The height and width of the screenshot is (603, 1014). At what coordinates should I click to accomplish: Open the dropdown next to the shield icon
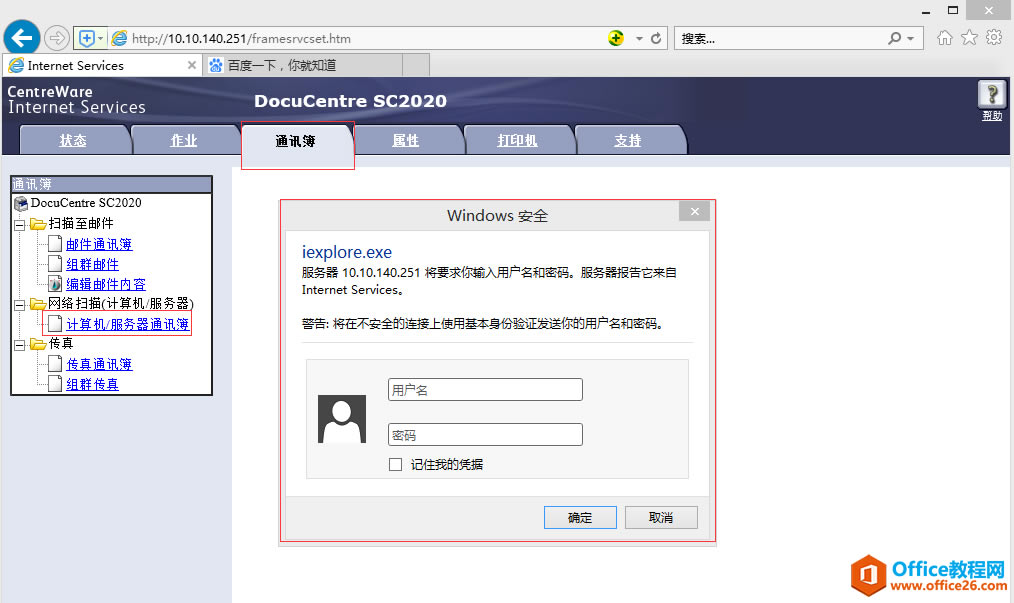coord(100,38)
